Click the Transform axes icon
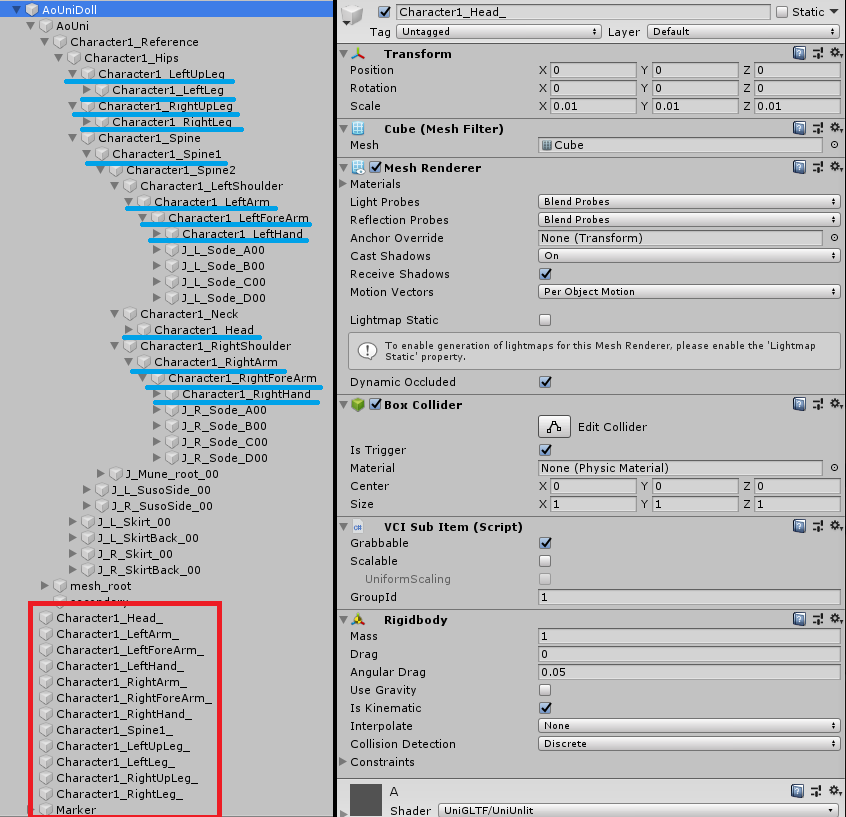Screen dimensions: 846x817 point(358,53)
